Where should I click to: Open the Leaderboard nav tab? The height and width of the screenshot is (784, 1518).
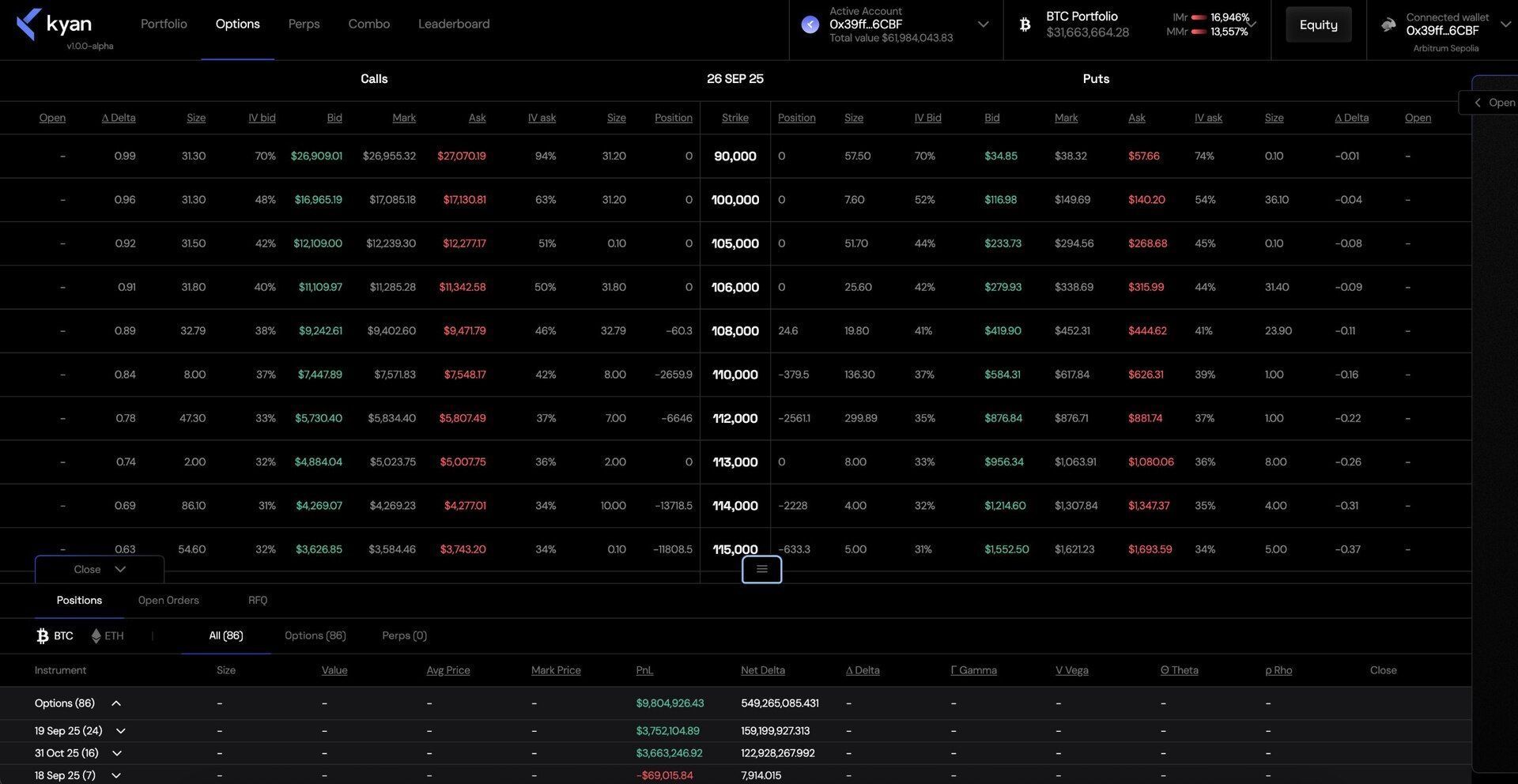tap(454, 24)
